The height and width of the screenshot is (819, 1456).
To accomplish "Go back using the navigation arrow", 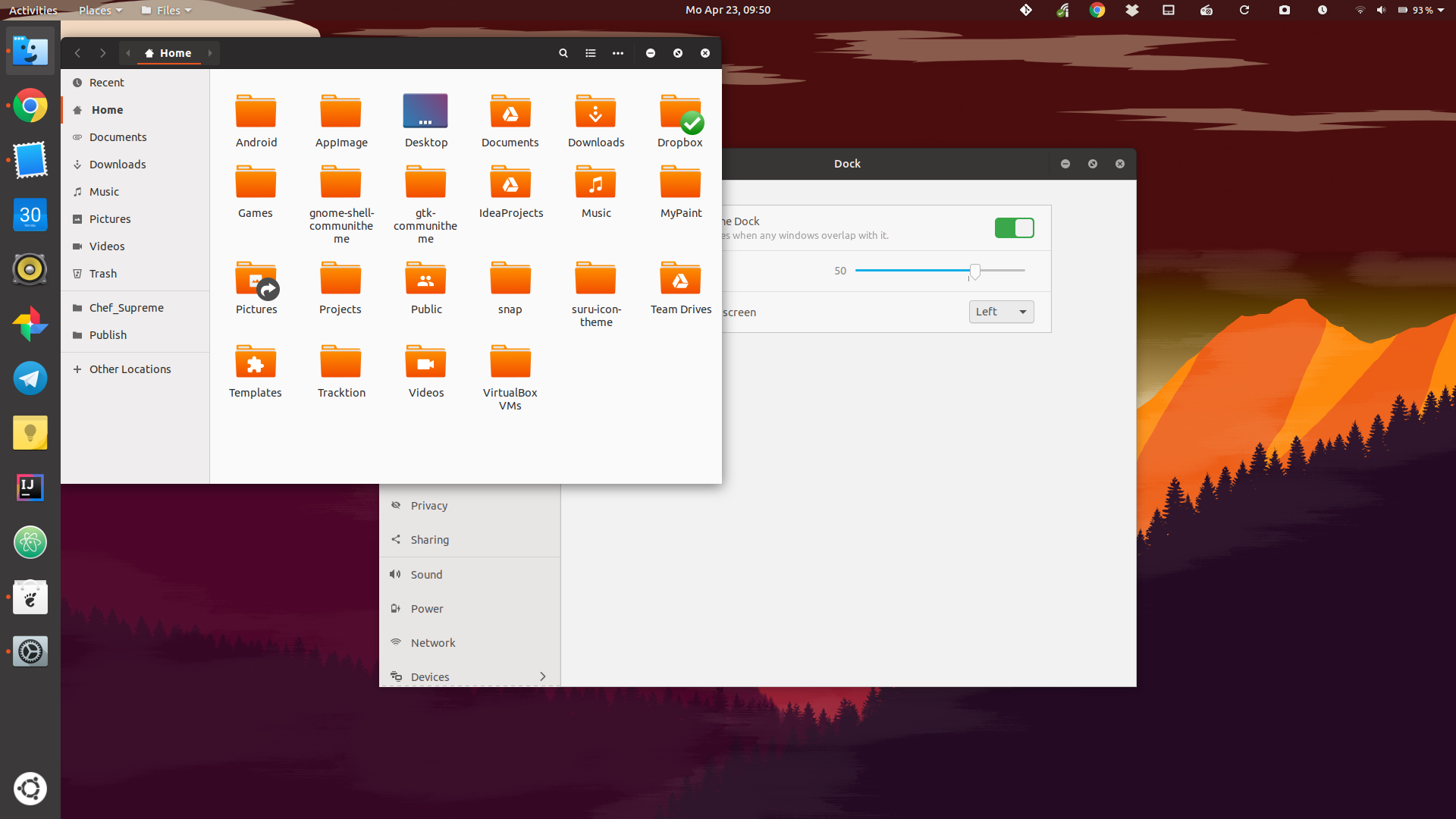I will (x=77, y=53).
